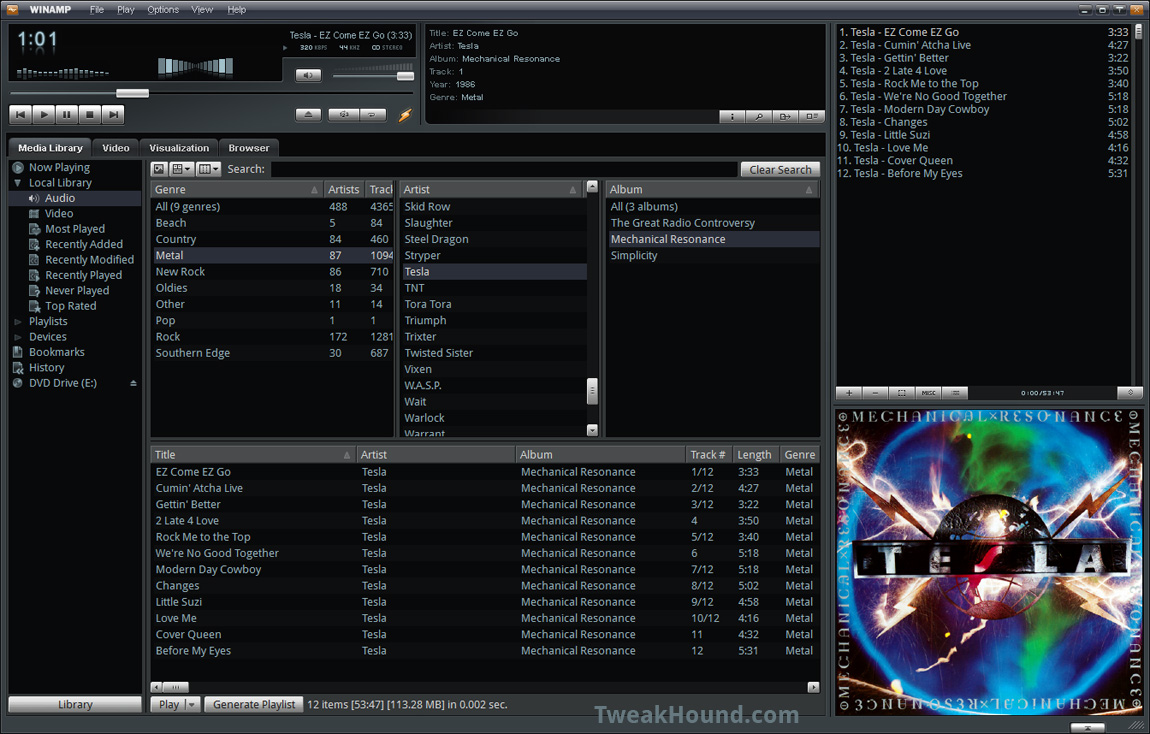Stop playback with the Stop button
The image size is (1150, 734).
[x=89, y=114]
